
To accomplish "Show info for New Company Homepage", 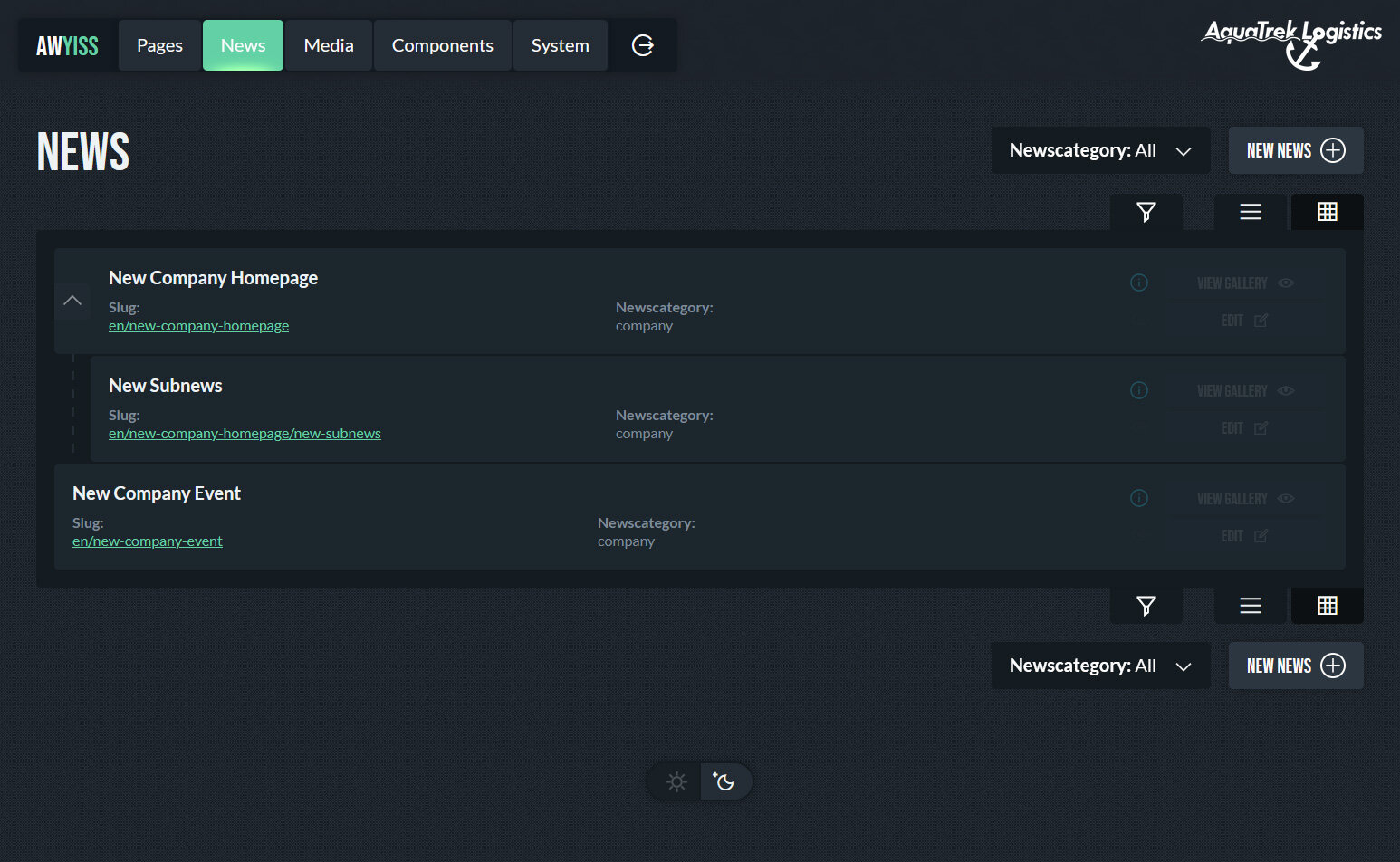I will click(1138, 283).
